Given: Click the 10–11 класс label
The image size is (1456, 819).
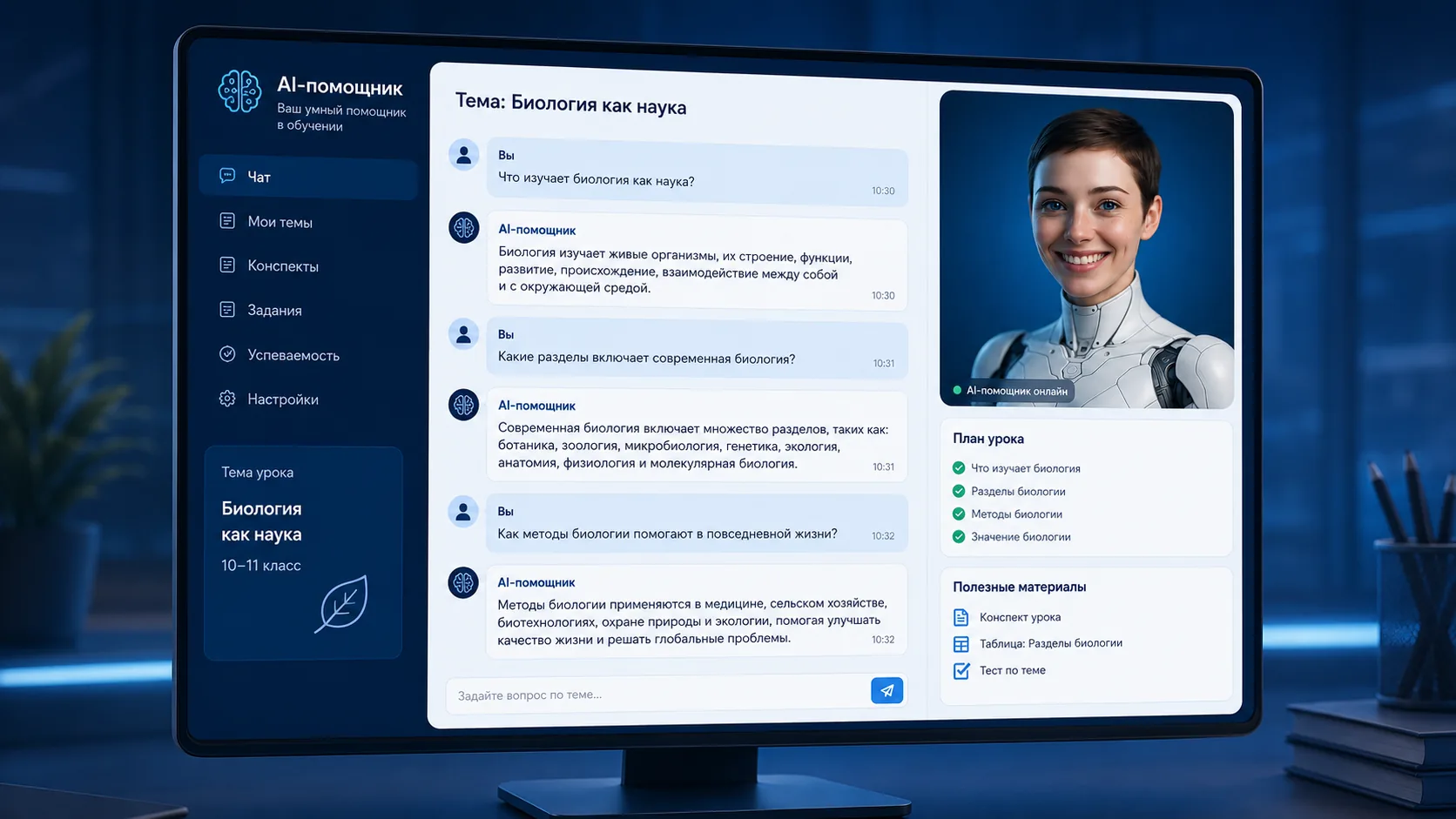Looking at the screenshot, I should point(260,565).
